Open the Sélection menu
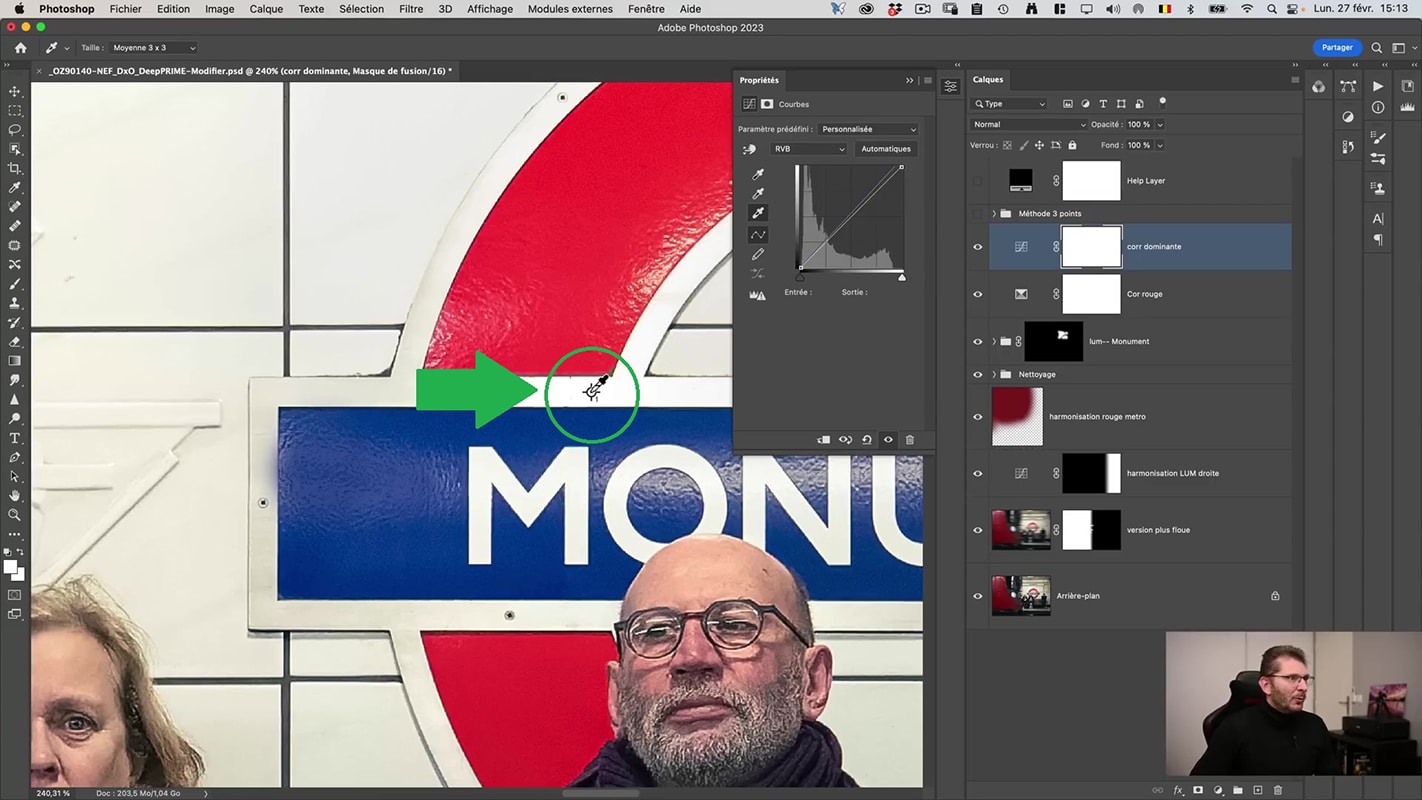Screen dimensions: 1422x800 pos(362,9)
